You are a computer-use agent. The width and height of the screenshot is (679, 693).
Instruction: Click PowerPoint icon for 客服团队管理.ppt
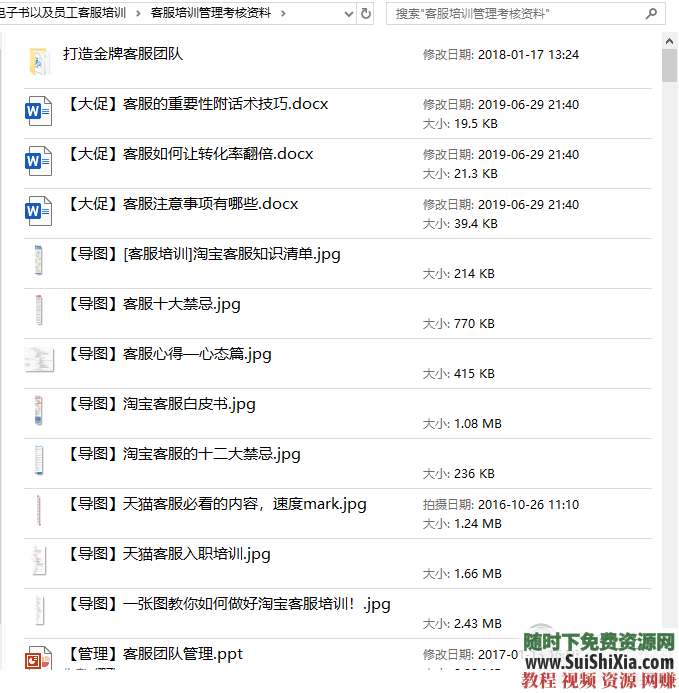click(38, 659)
